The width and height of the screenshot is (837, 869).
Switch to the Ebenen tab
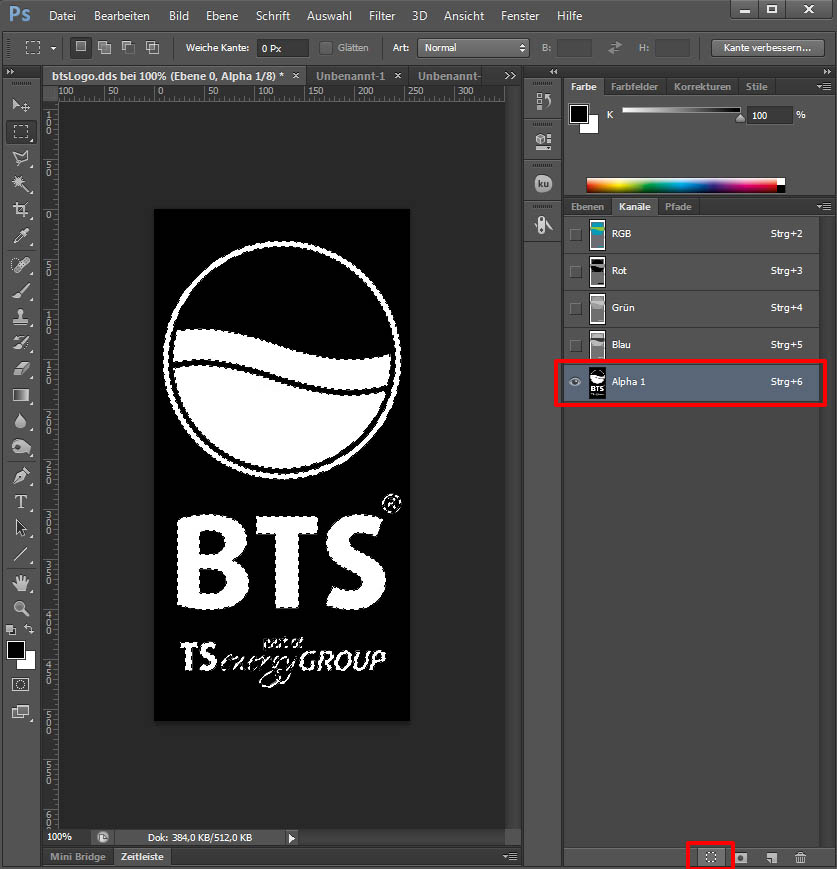click(x=587, y=206)
